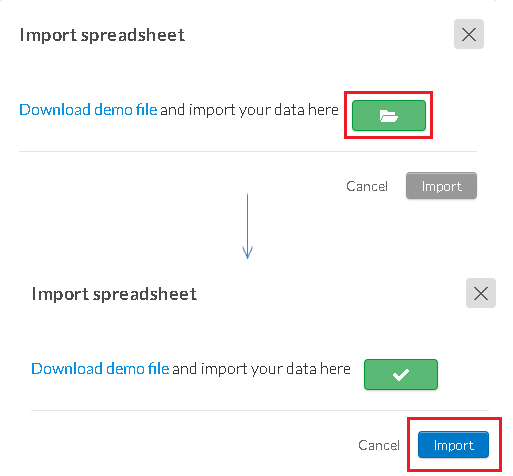Click the arrowhead tip of the blue arrow
513x476 pixels.
tap(247, 257)
